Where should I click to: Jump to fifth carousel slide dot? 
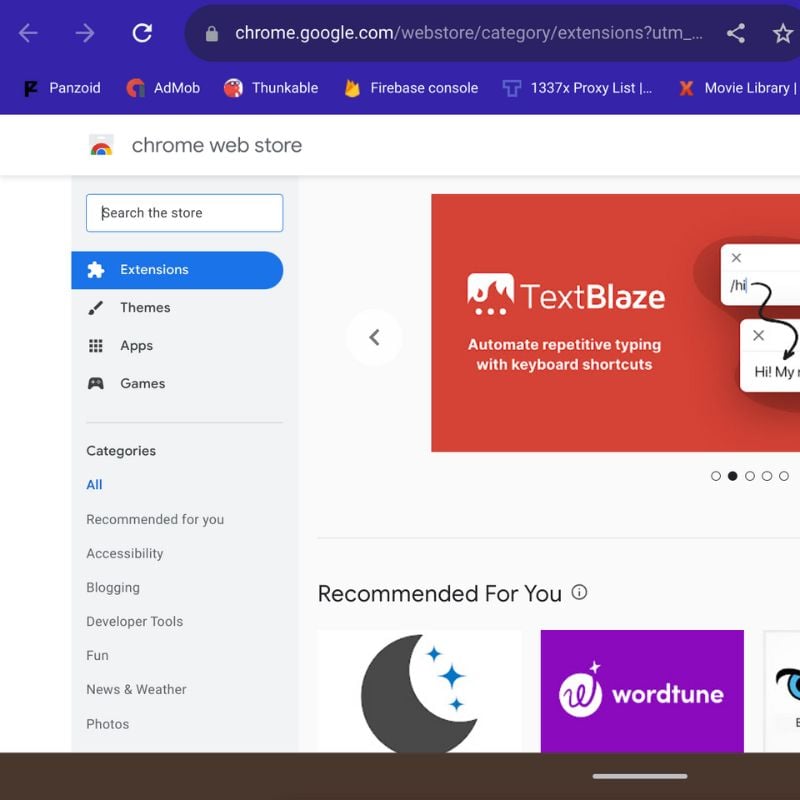click(784, 476)
